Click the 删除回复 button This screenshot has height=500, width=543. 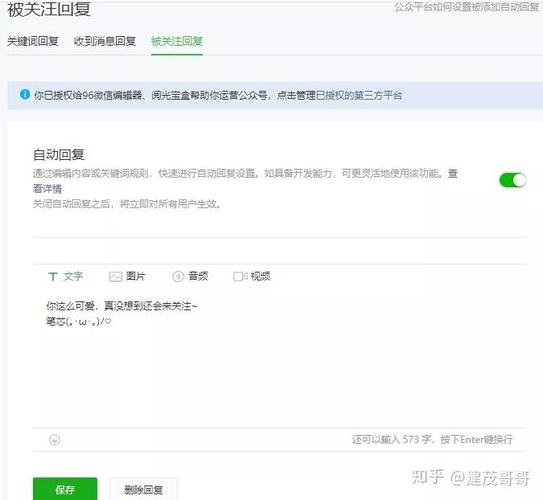pyautogui.click(x=143, y=489)
